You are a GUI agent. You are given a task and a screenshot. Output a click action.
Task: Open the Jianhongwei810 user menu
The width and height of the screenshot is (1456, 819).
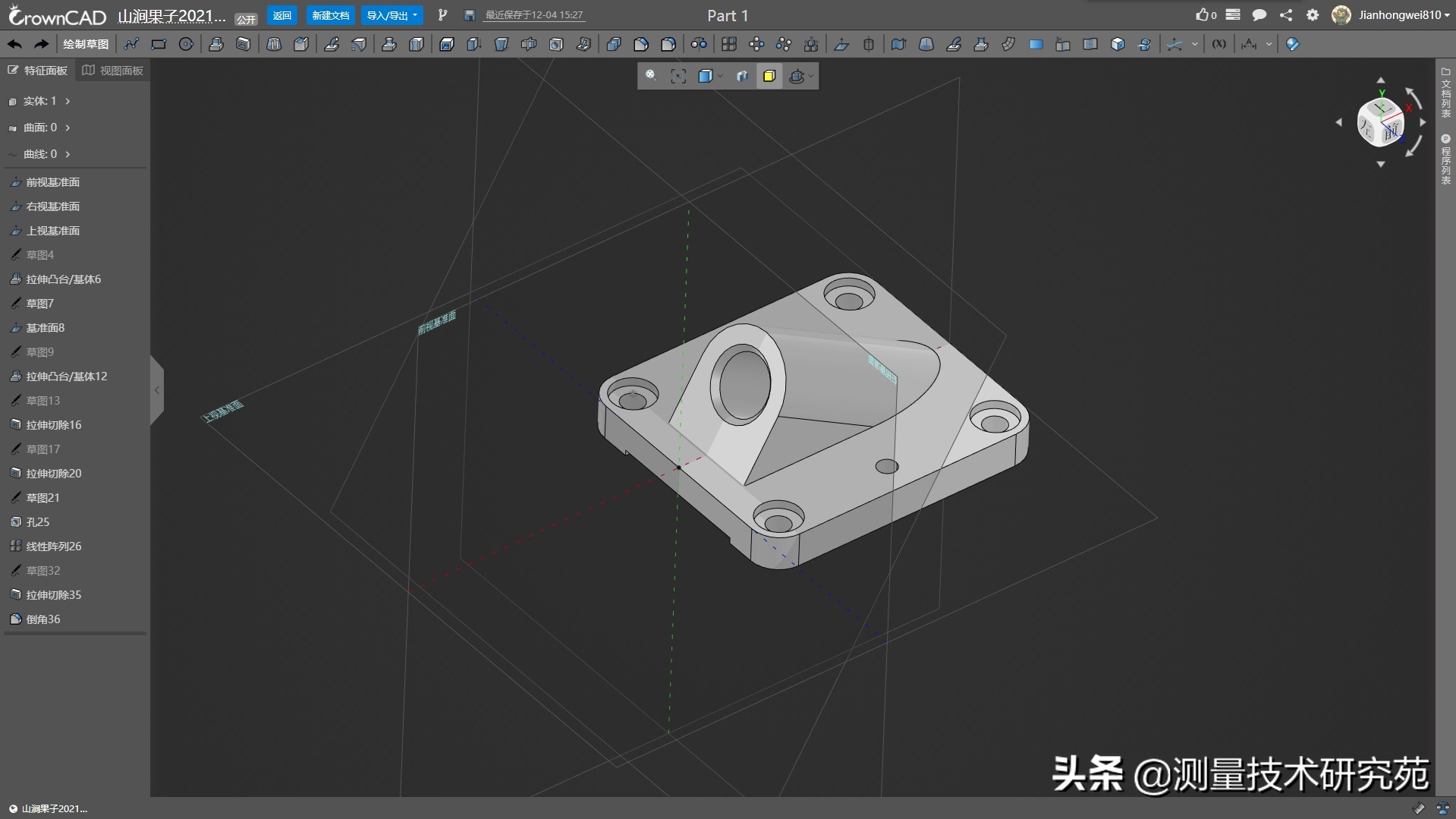coord(1402,15)
